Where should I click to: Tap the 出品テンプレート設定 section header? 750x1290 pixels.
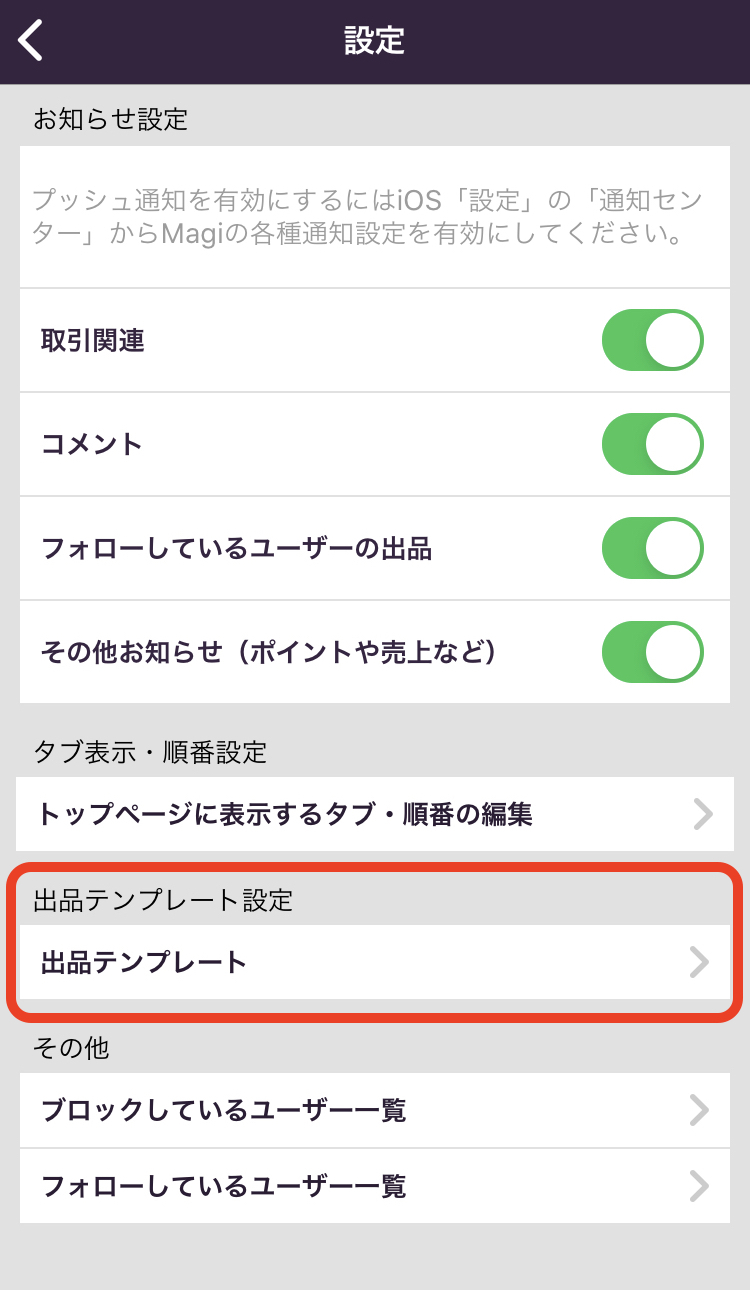163,900
